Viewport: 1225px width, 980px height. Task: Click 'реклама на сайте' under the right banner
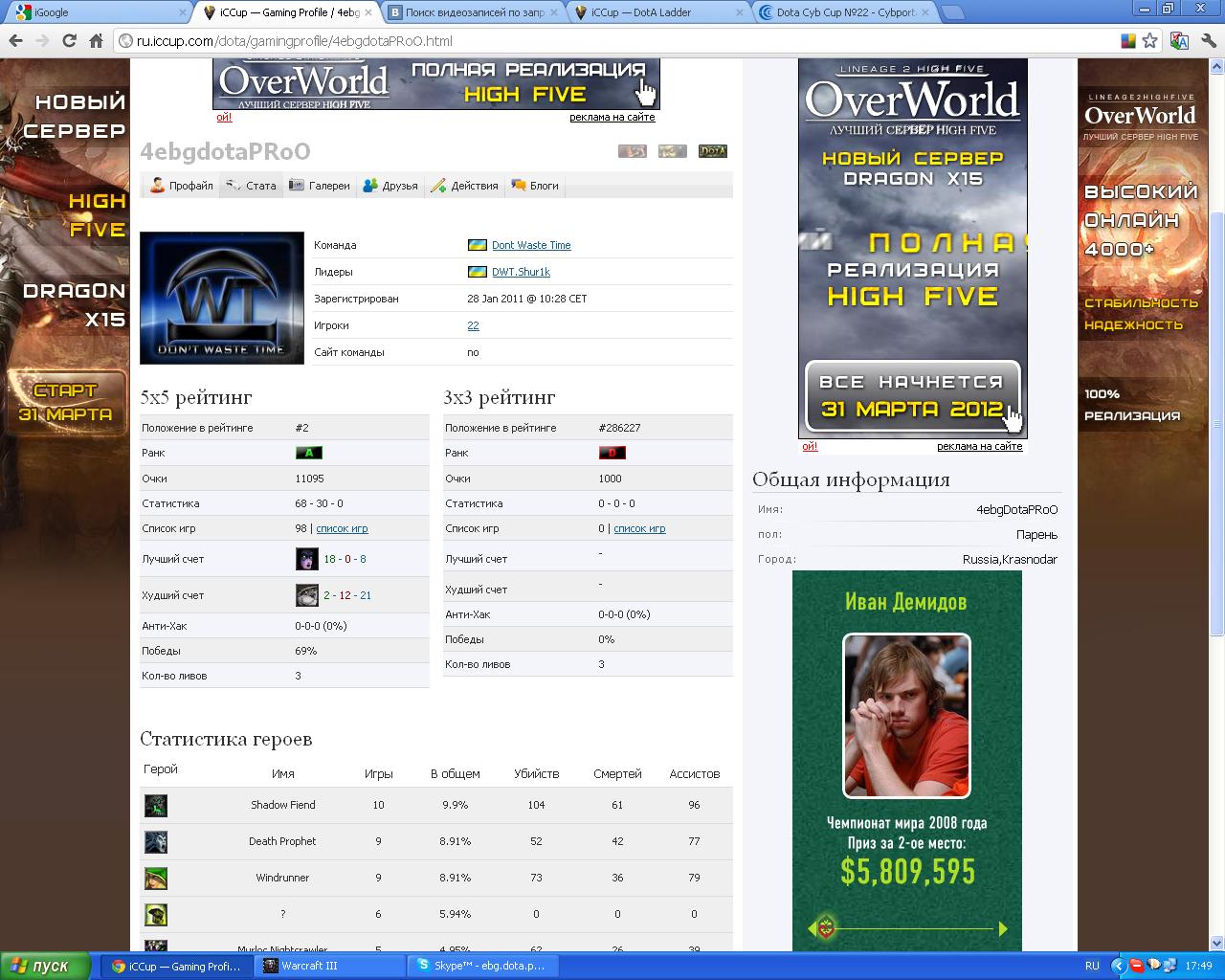tap(980, 446)
